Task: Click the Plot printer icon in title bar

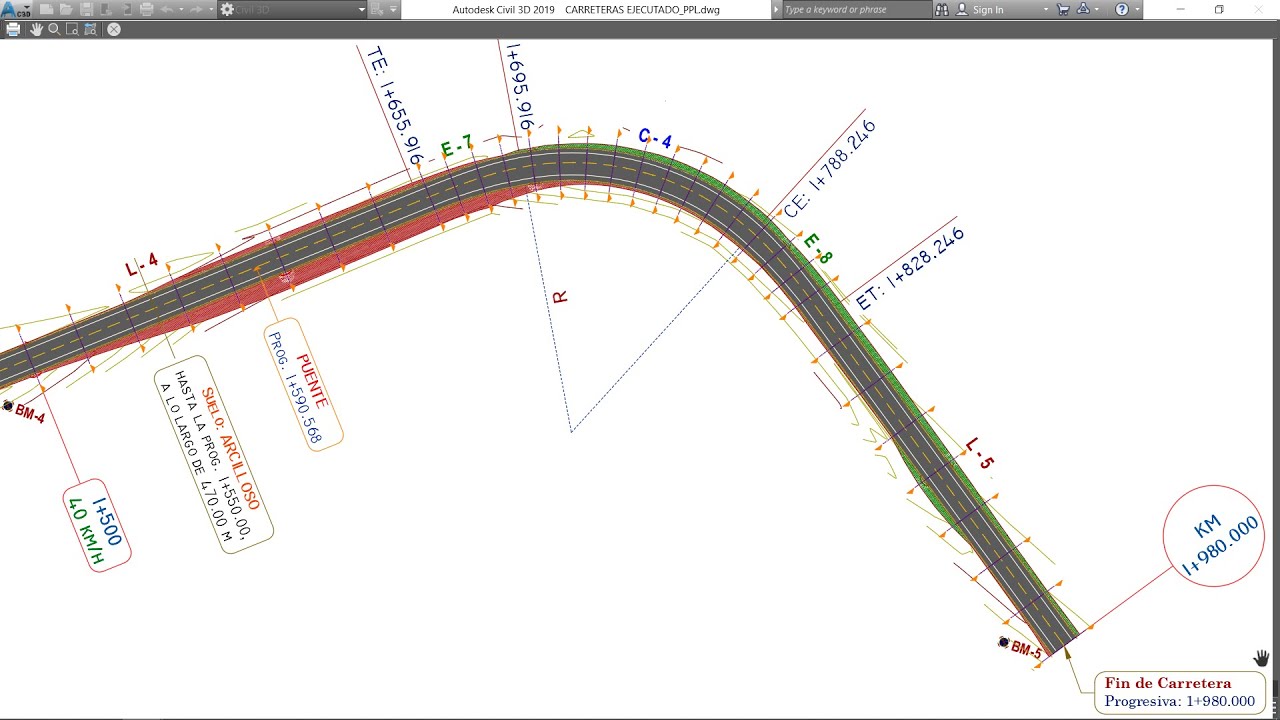Action: 146,9
